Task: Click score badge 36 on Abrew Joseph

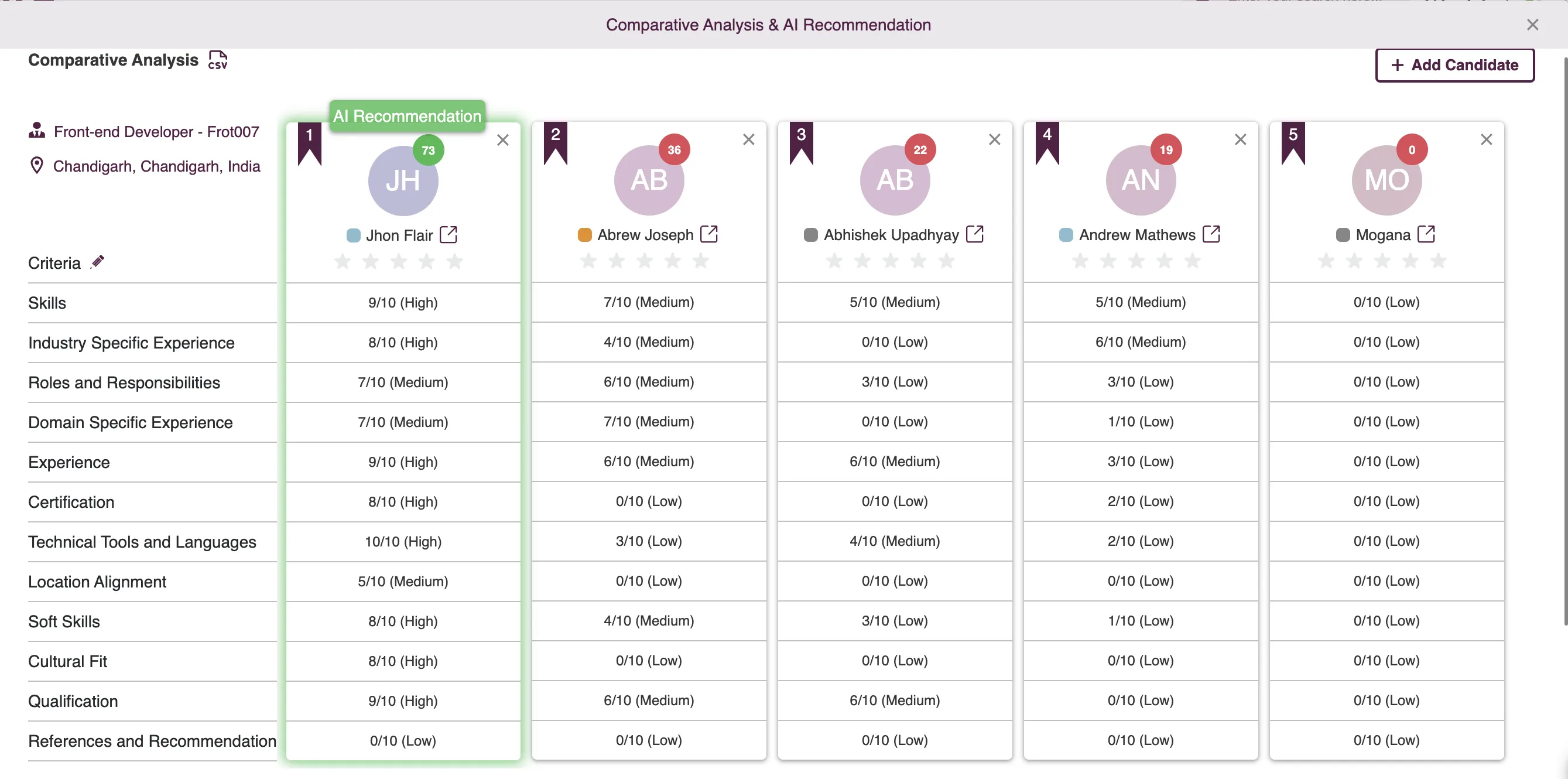Action: [x=675, y=149]
